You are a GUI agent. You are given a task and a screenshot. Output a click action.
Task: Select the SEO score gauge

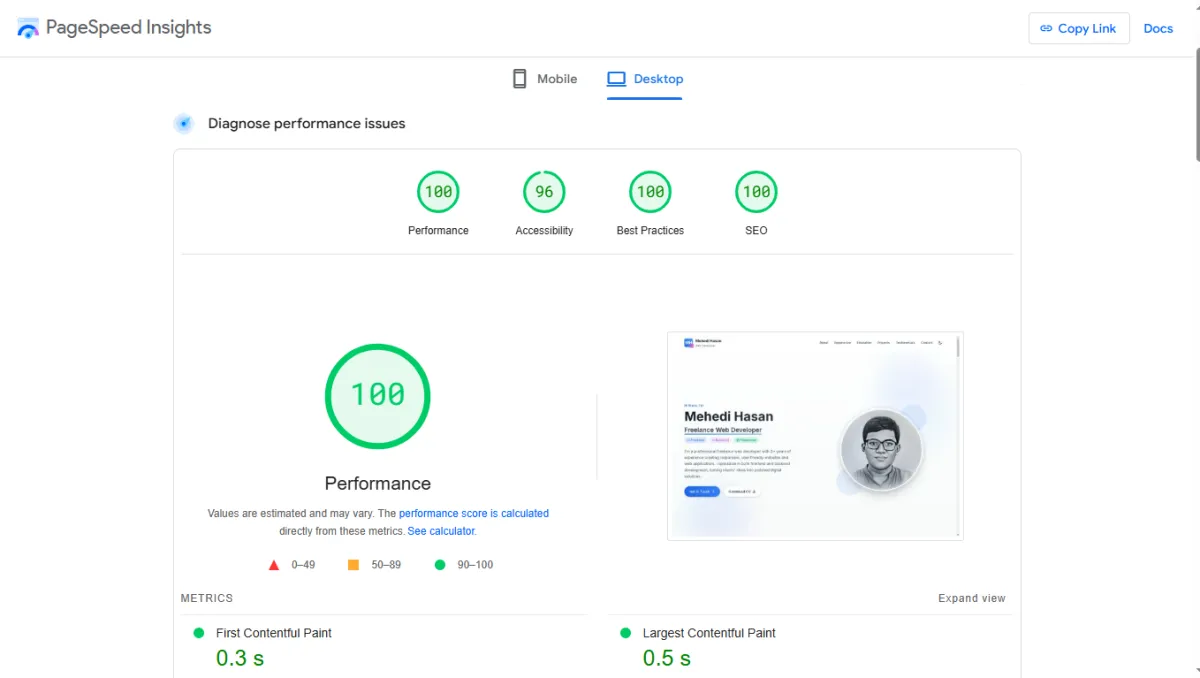pos(756,192)
